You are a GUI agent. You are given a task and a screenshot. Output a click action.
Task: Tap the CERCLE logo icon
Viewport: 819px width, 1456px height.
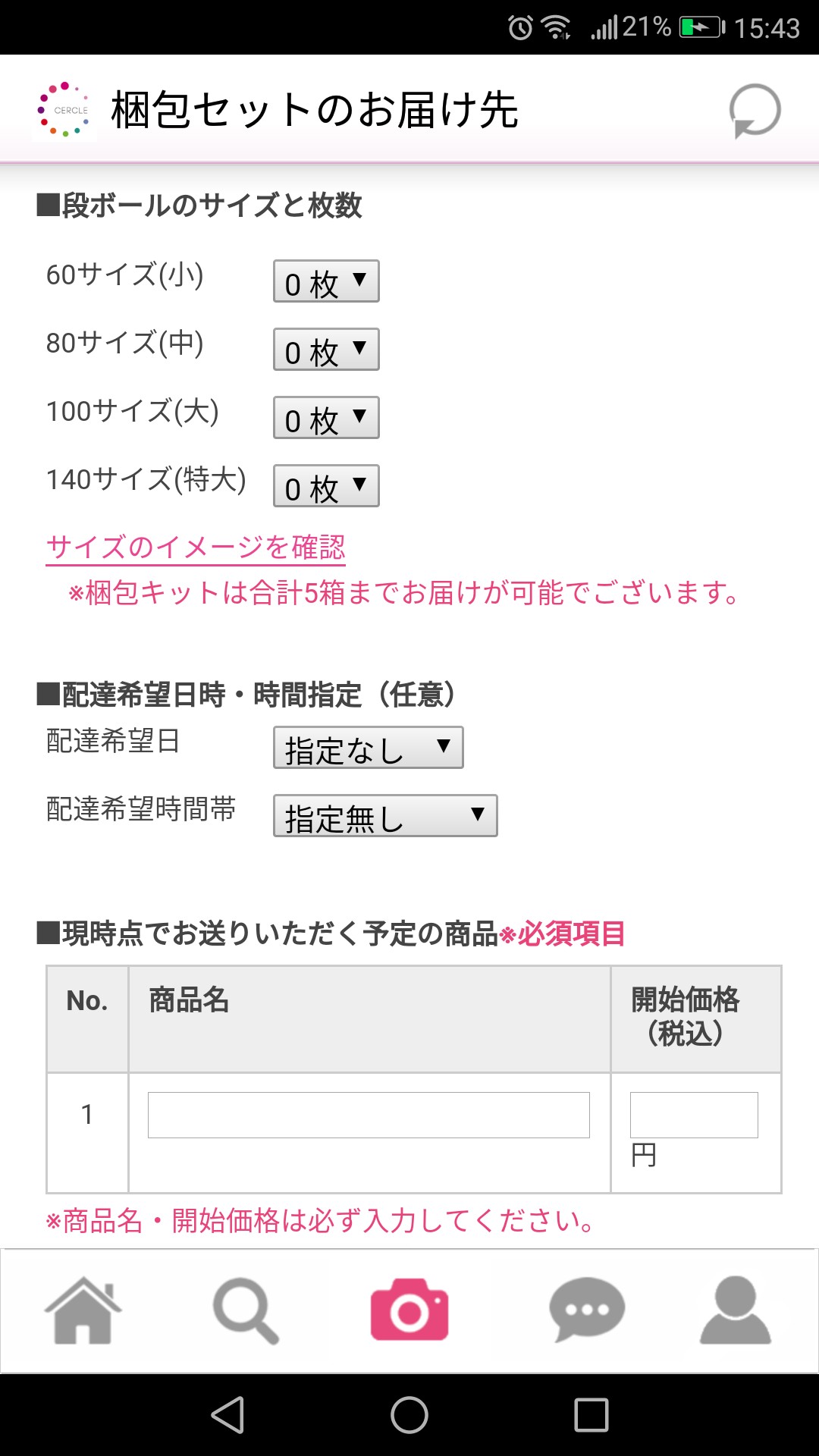pos(64,111)
